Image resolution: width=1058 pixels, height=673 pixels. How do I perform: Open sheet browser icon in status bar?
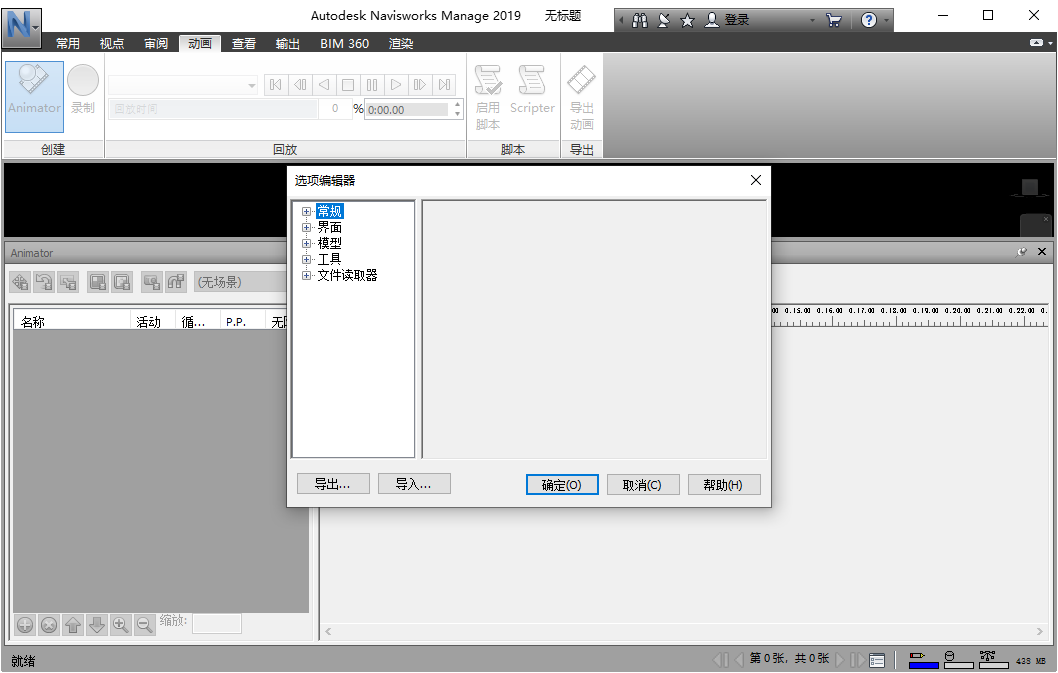pos(877,659)
